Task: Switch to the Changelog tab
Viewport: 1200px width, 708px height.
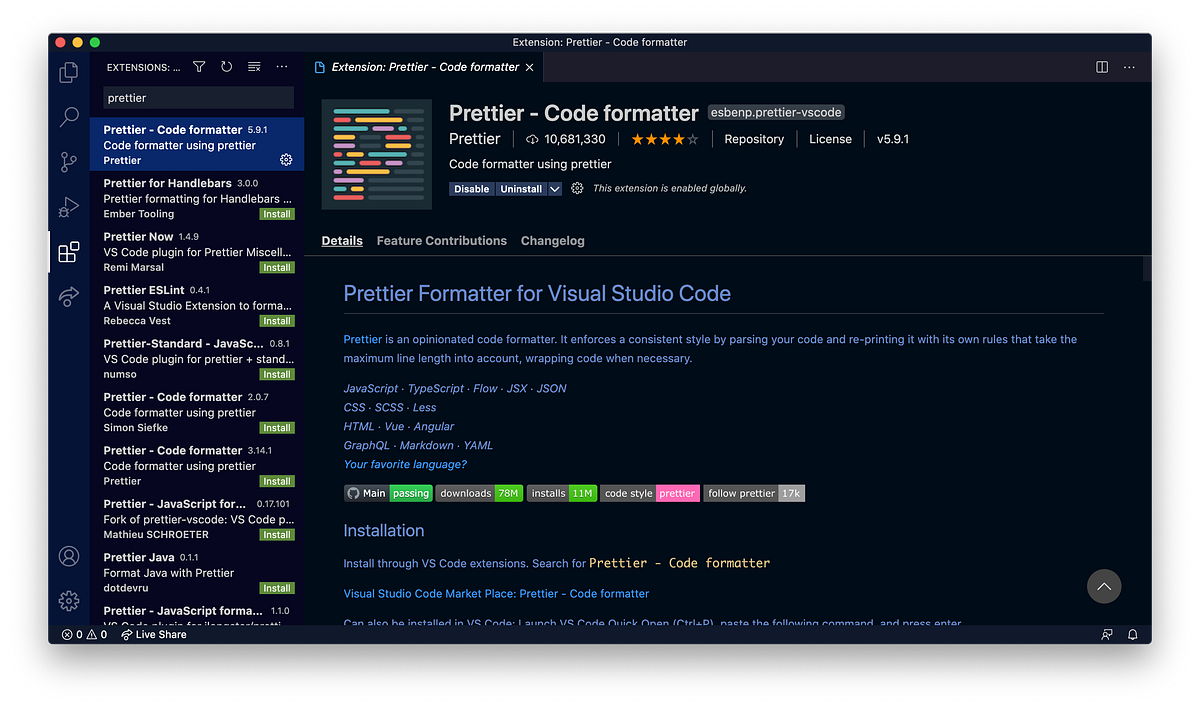Action: (x=552, y=240)
